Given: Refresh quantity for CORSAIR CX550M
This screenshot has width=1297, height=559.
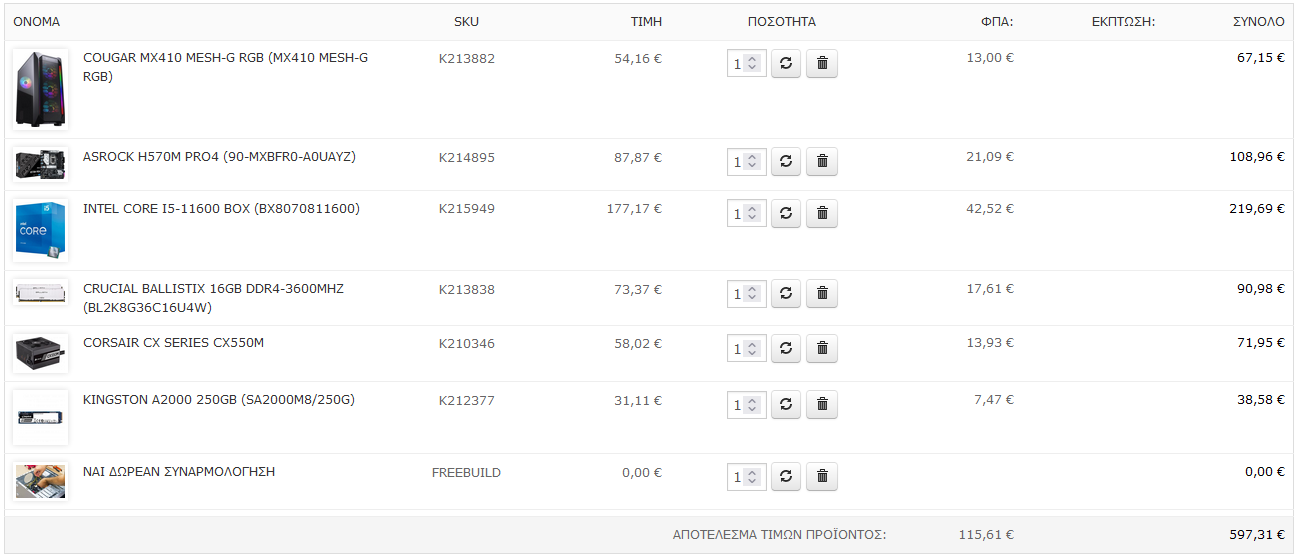Looking at the screenshot, I should 786,348.
